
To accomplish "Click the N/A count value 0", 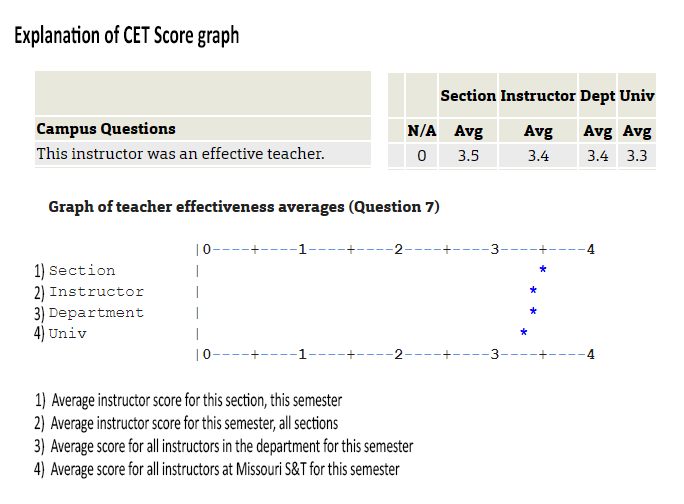I will pyautogui.click(x=421, y=156).
